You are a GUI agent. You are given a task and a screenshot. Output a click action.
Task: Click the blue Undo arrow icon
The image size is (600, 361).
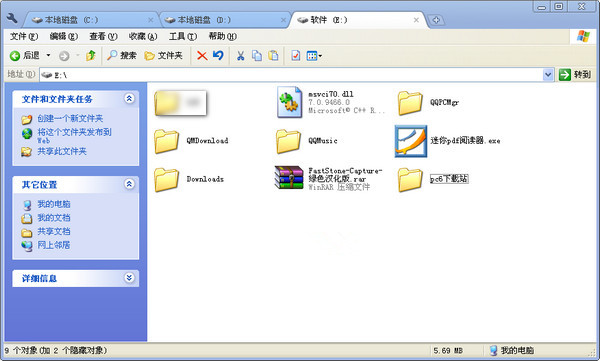coord(218,56)
